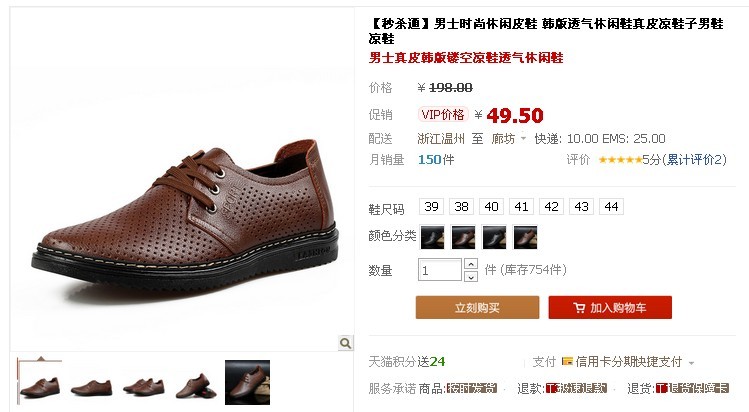Choose the fourth color option swatch

525,237
